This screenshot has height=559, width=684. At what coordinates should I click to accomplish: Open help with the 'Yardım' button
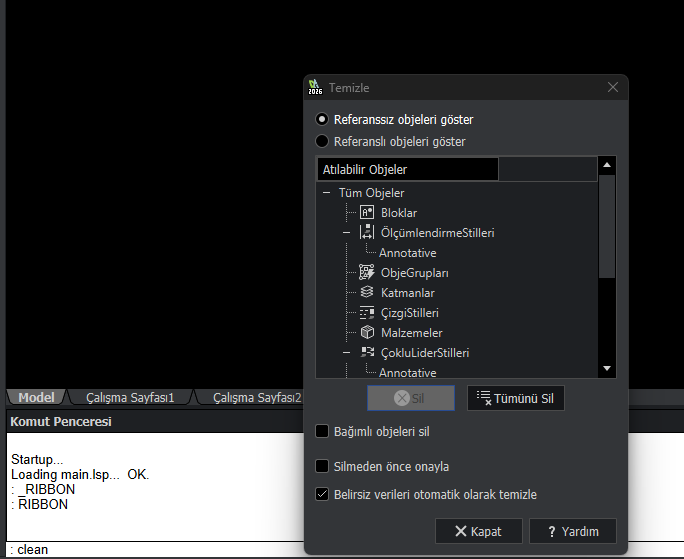pyautogui.click(x=573, y=531)
